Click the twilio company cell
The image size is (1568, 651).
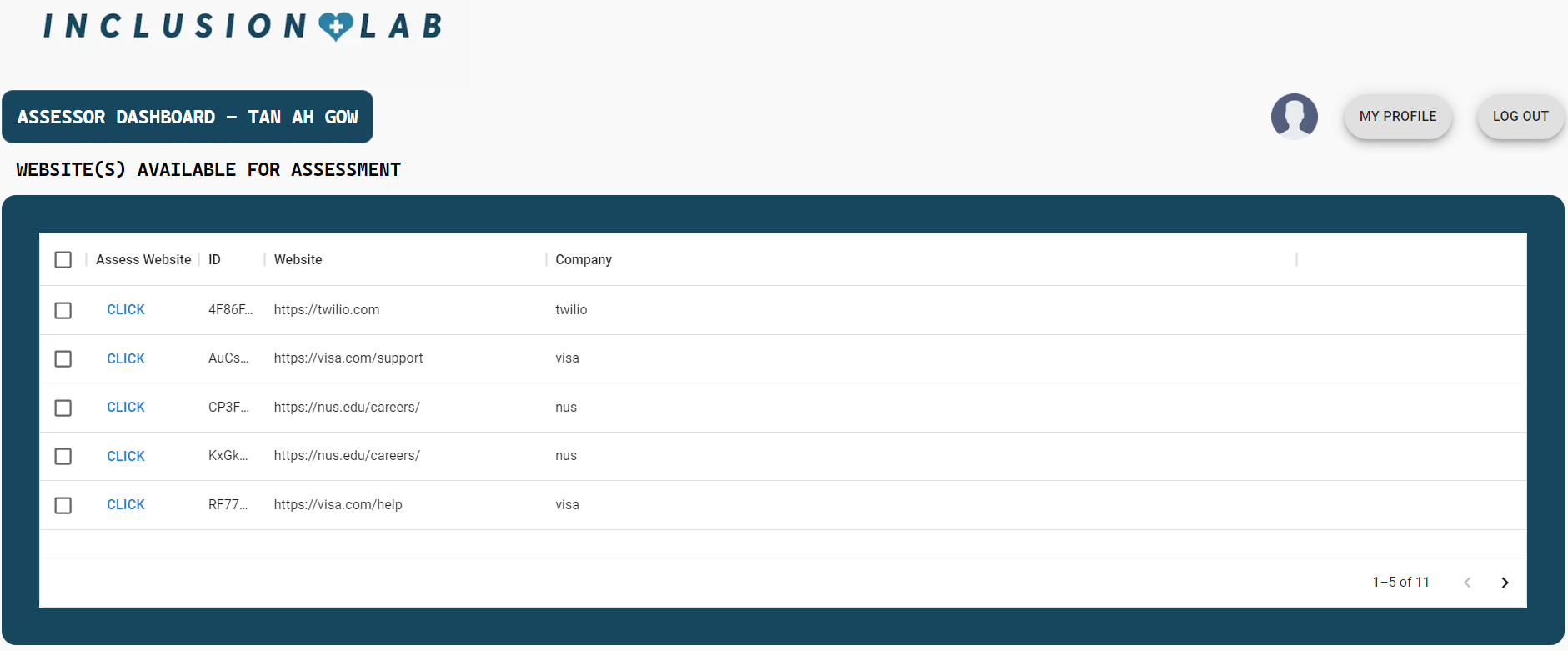[571, 309]
